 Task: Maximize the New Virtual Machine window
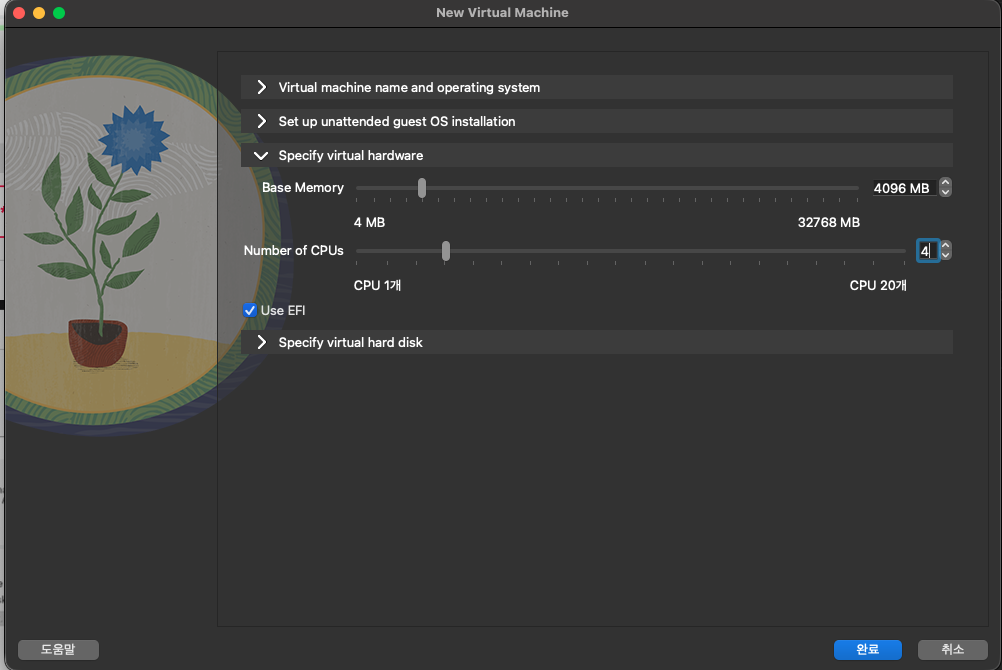tap(59, 13)
